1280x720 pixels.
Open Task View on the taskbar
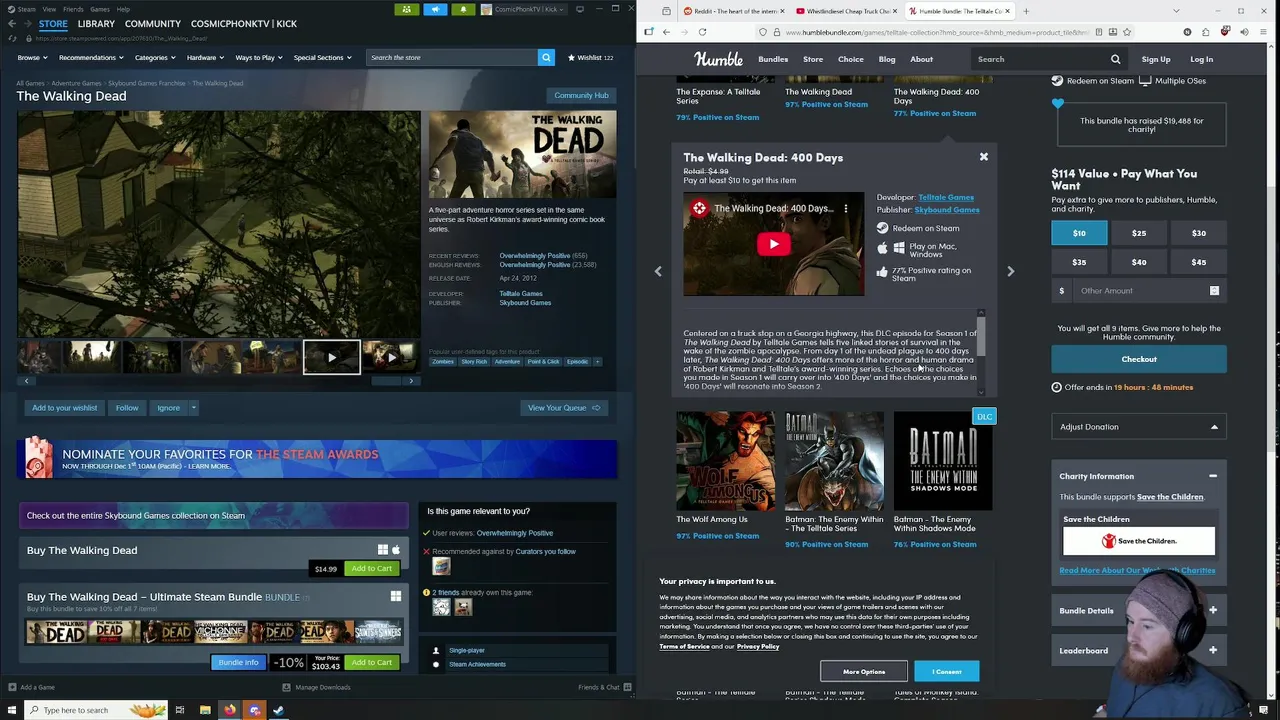point(180,710)
